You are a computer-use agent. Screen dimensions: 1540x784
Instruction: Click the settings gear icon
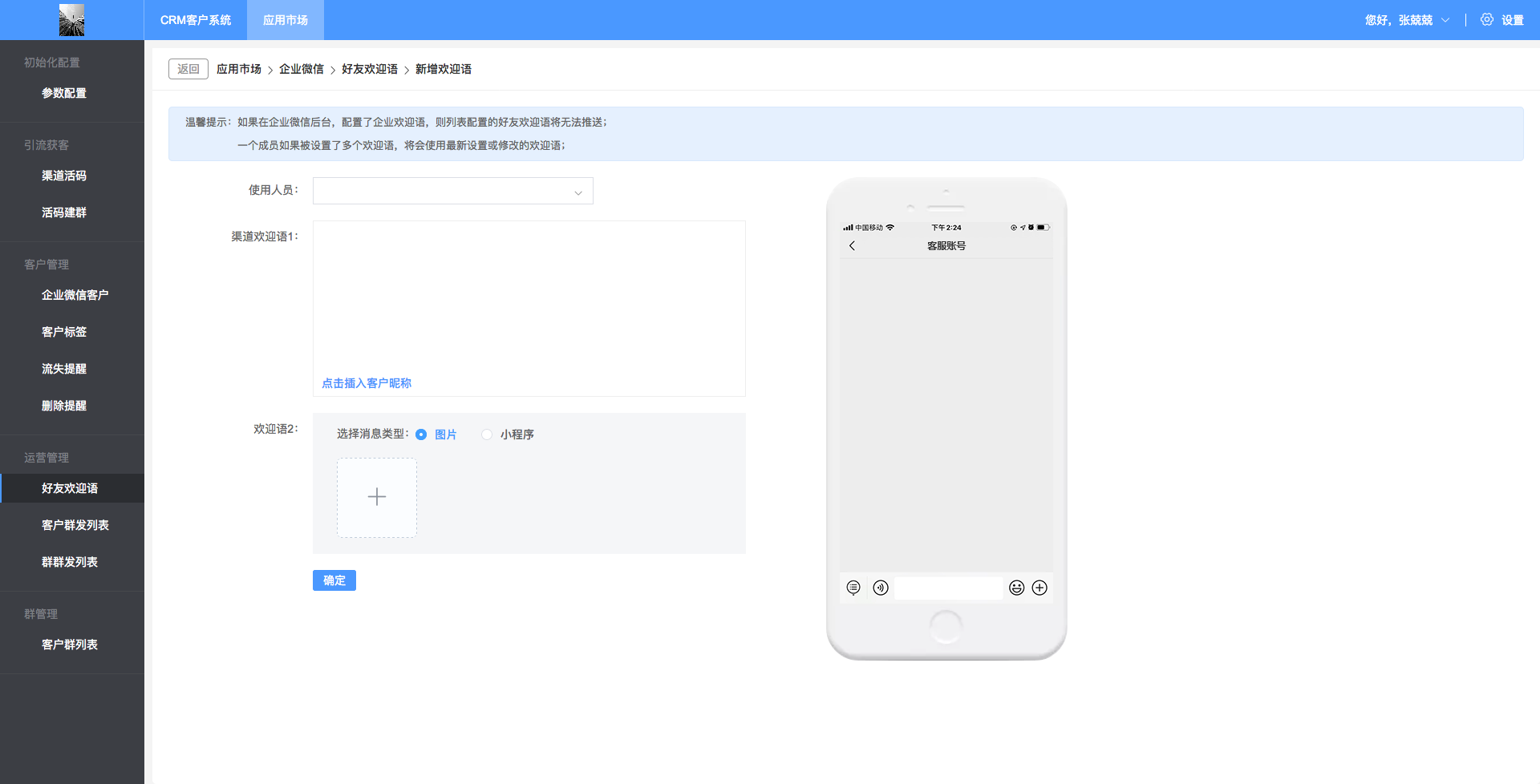[x=1486, y=20]
